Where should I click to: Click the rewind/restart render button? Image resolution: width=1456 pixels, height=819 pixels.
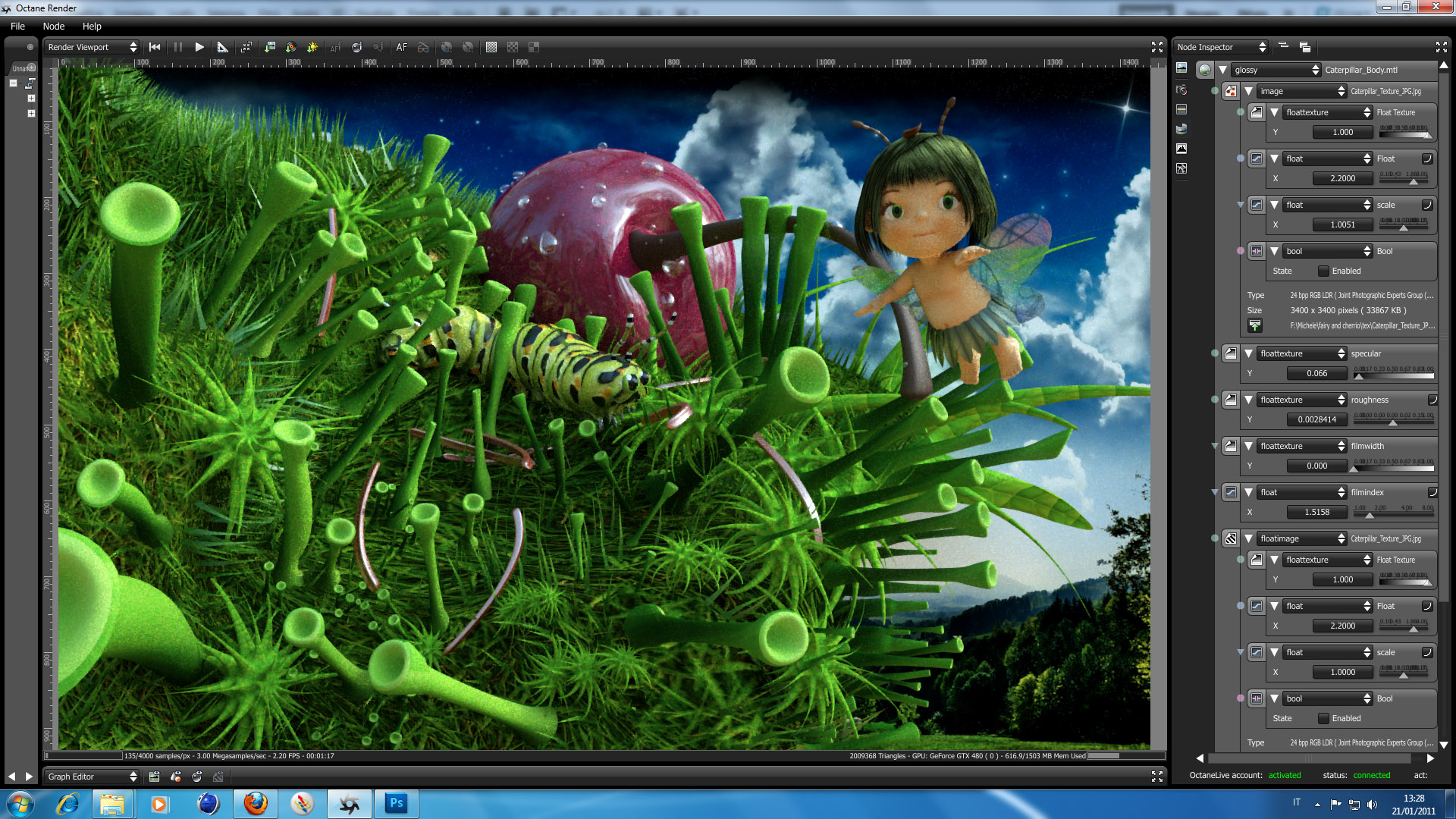(155, 47)
